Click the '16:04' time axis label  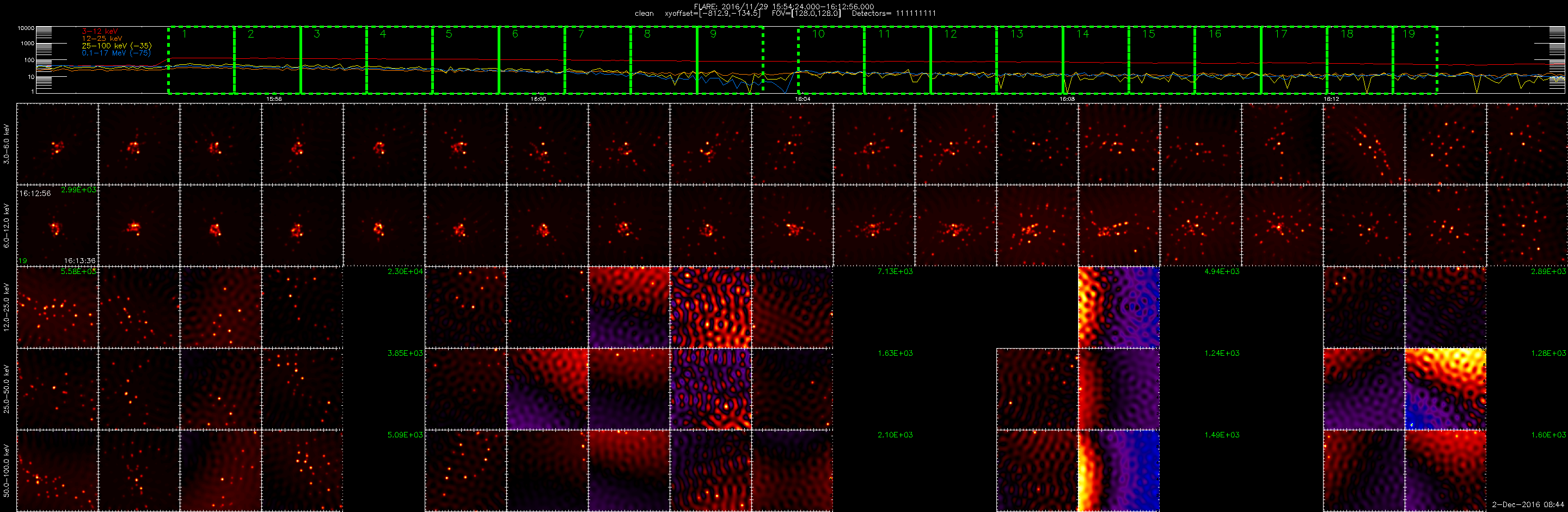tap(803, 99)
